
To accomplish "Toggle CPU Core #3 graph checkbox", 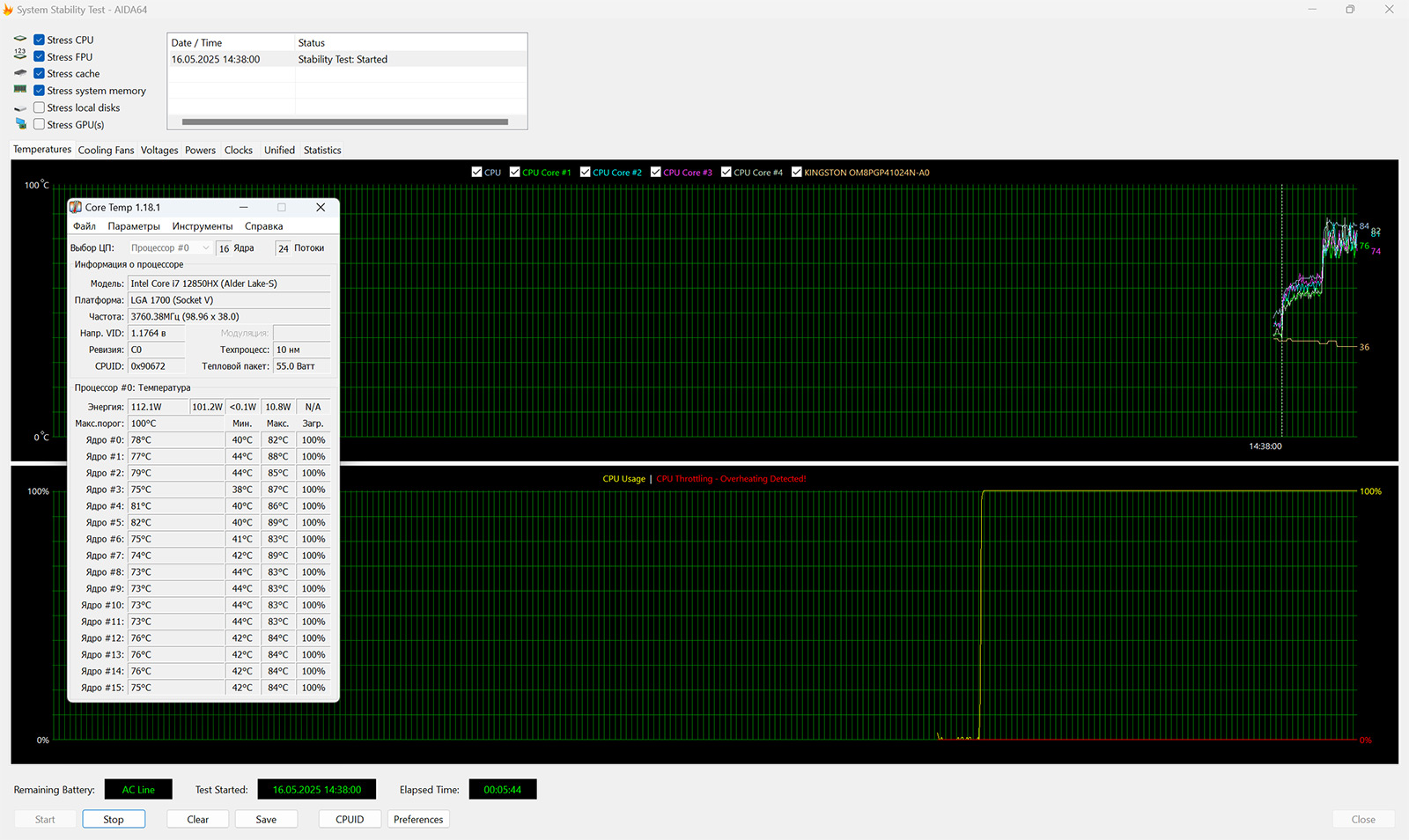I will (655, 172).
